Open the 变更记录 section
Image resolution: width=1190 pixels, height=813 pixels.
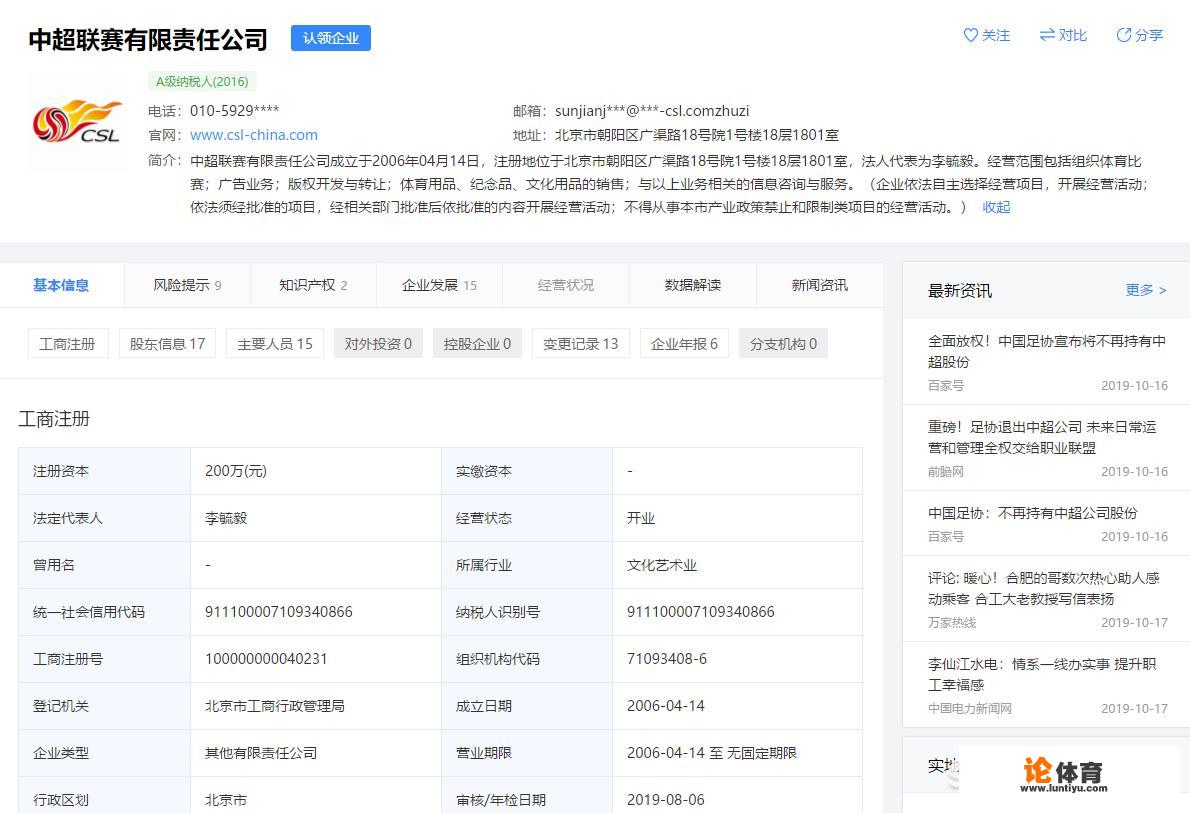(x=580, y=343)
